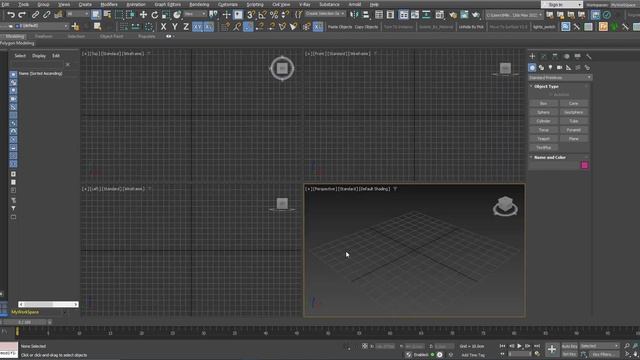640x360 pixels.
Task: Click the Cylinder primitive button
Action: coord(543,121)
